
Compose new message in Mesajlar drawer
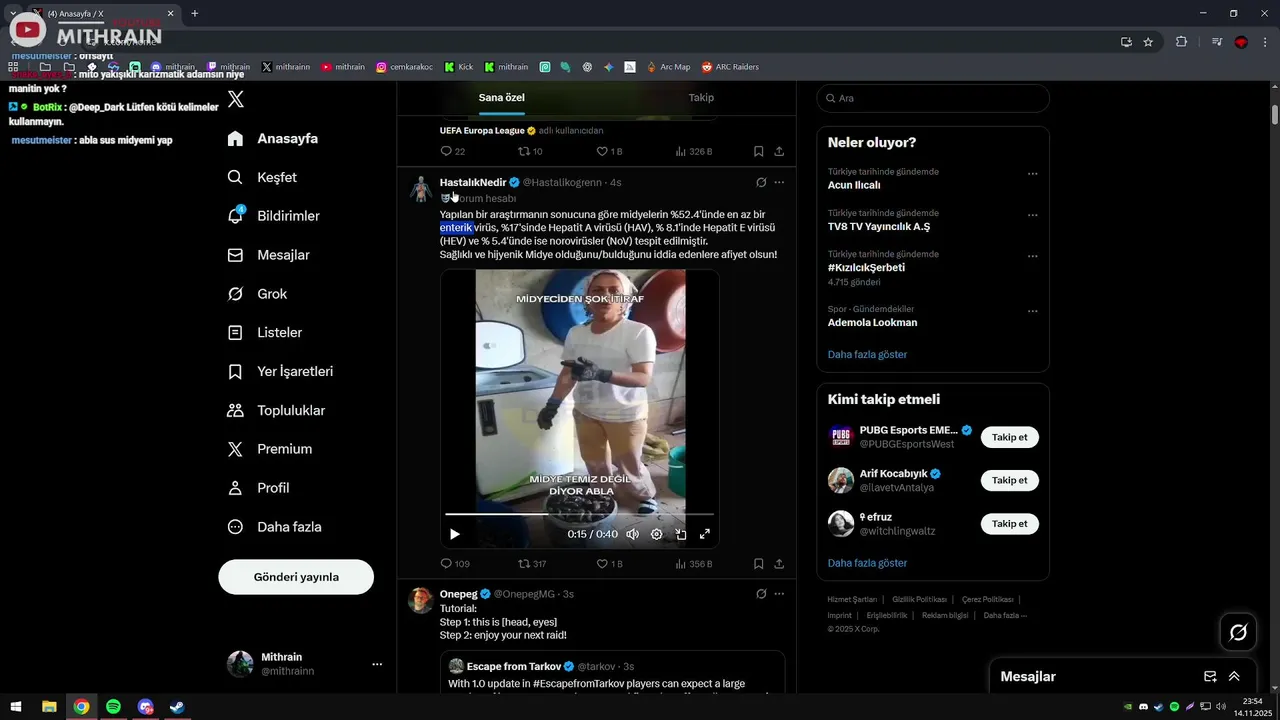(1210, 677)
